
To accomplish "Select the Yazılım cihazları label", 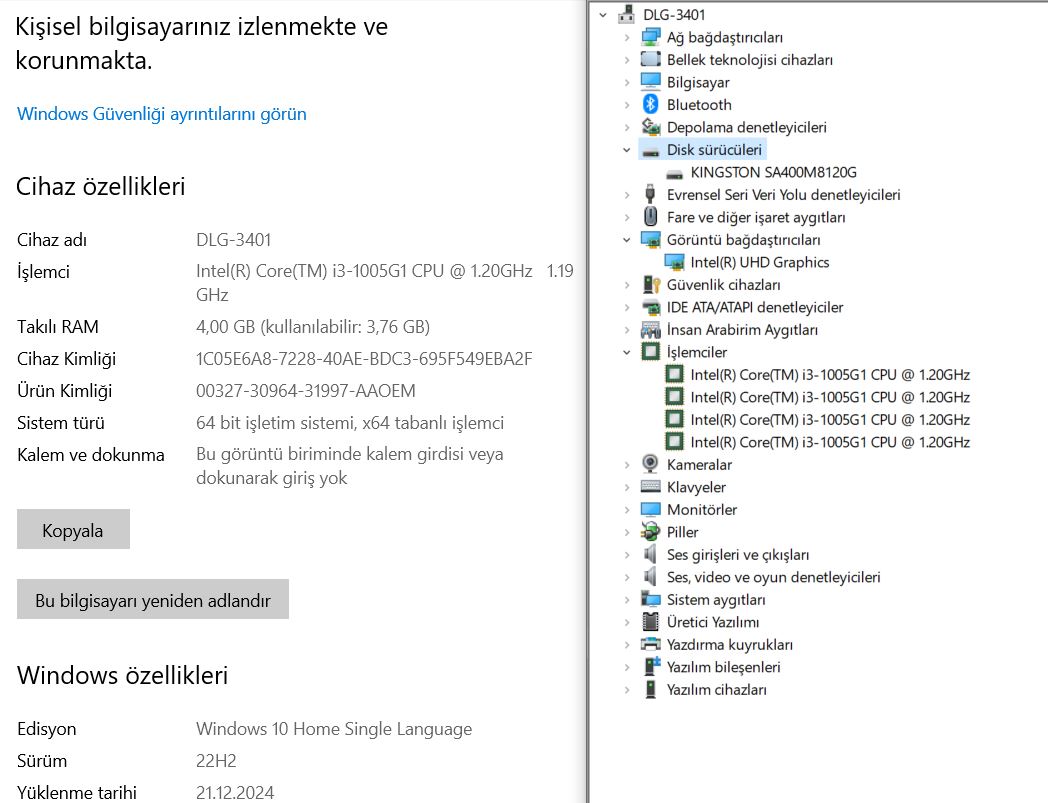I will click(716, 689).
